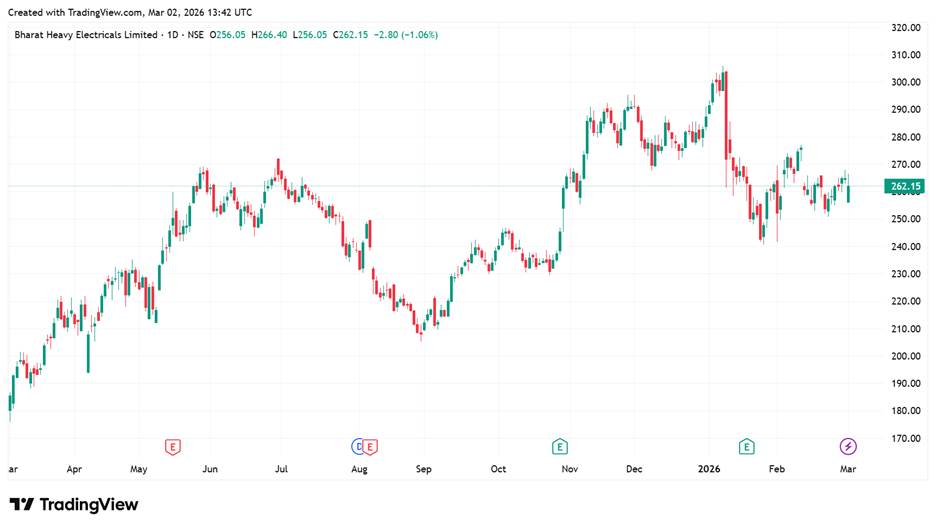
Task: Click the purple lightning marker near March
Action: [848, 446]
